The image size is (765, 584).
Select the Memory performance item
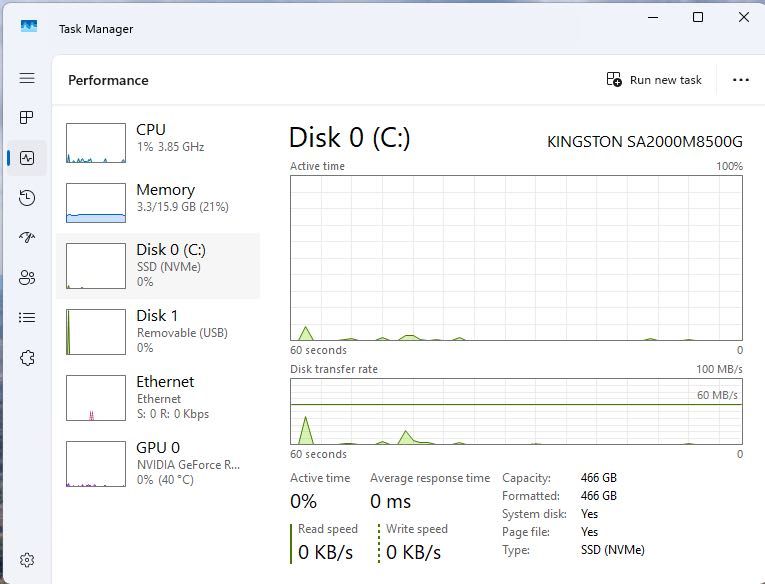(x=158, y=202)
